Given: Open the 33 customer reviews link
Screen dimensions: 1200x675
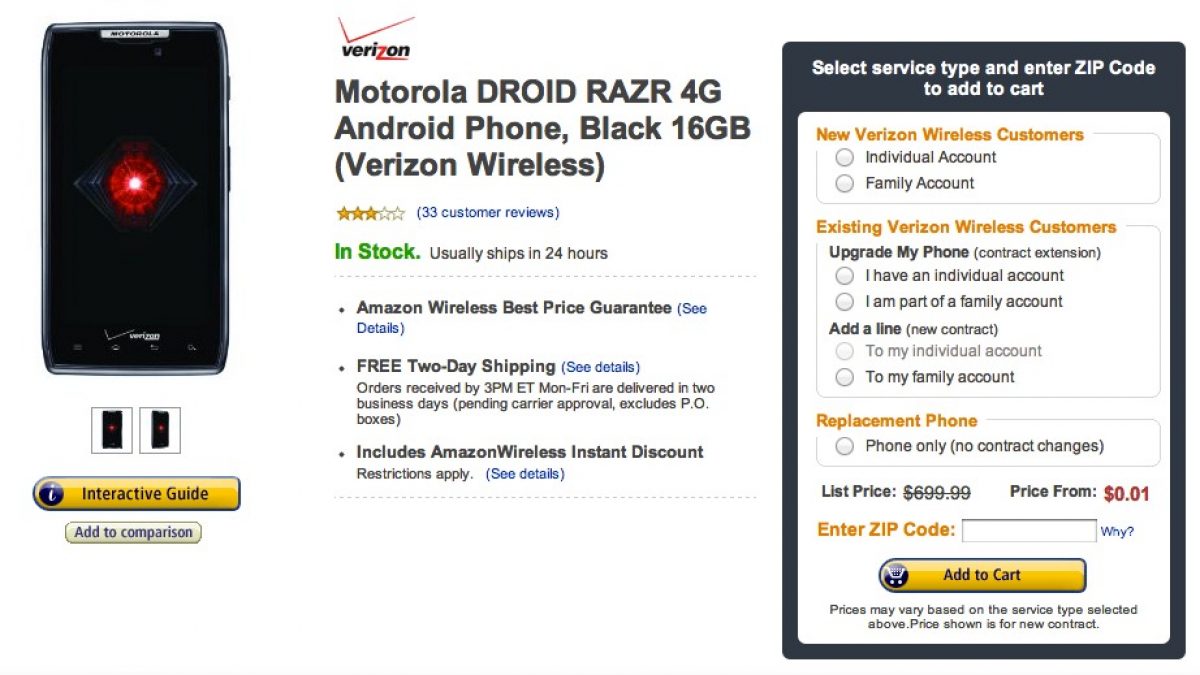Looking at the screenshot, I should pos(488,213).
